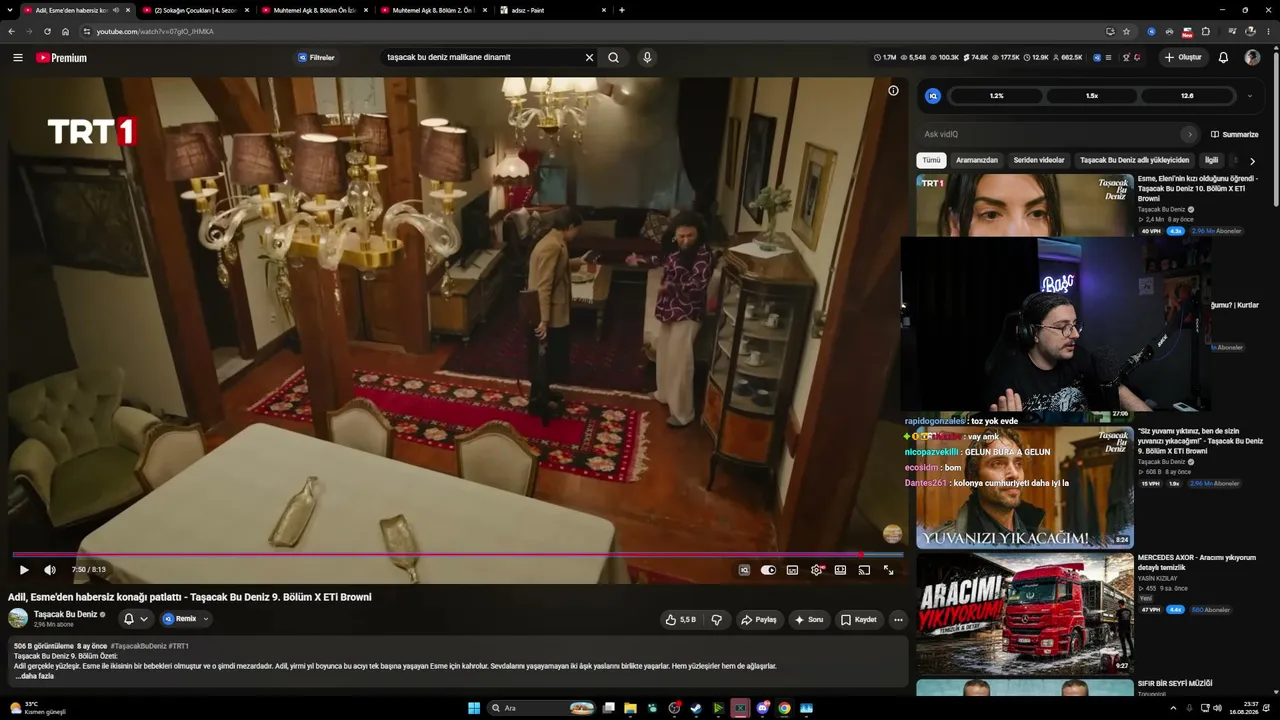Viewport: 1280px width, 720px height.
Task: Expand the vidIQ stats panel chevron
Action: pyautogui.click(x=1249, y=96)
